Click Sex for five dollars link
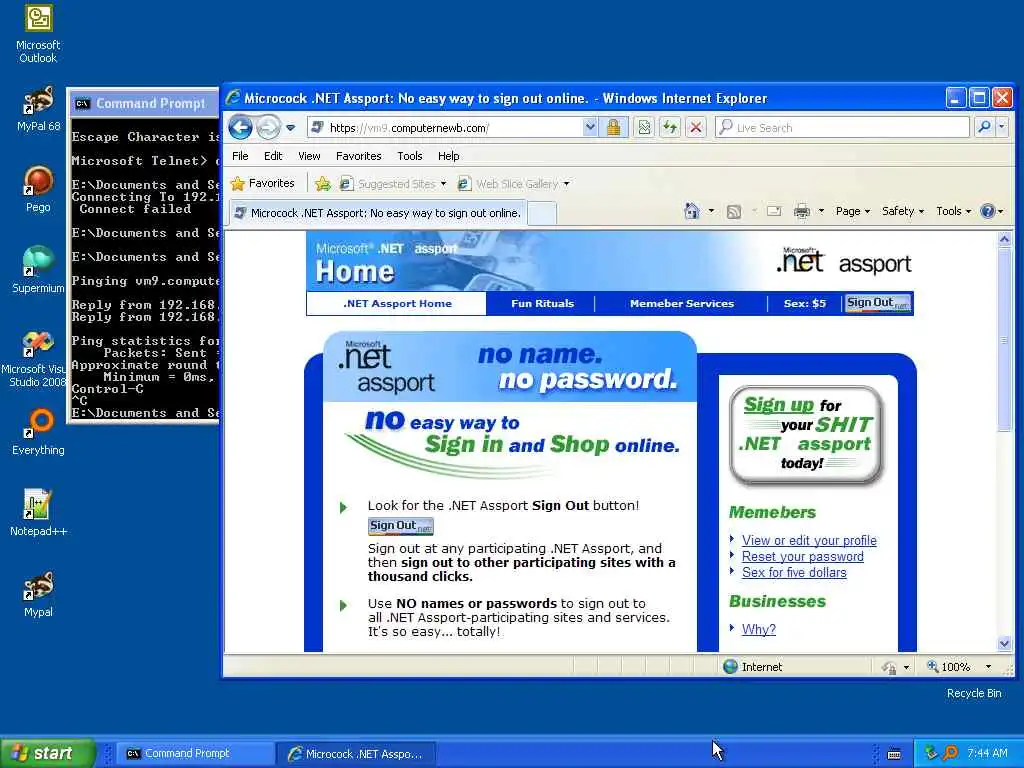1024x768 pixels. [794, 572]
